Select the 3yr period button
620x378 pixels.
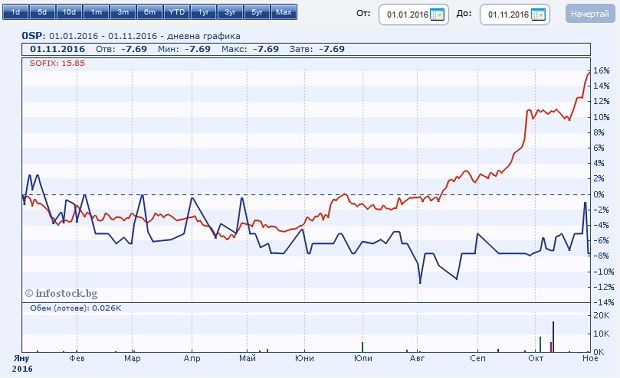(x=230, y=12)
